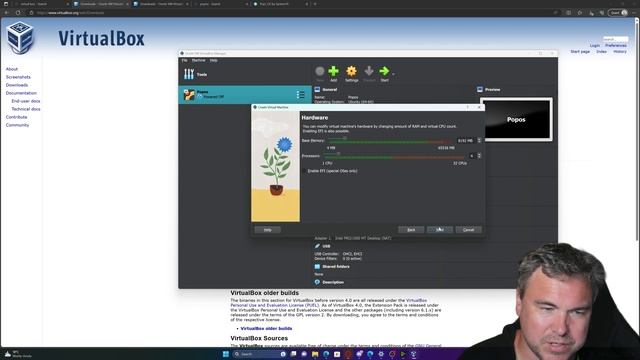Click the Processors slider track
Viewport: 640px width, 360px height.
[394, 156]
